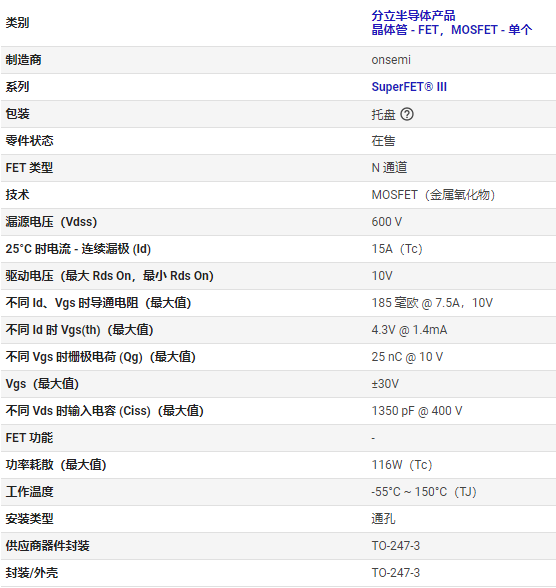Select the operating temperature range value
556x588 pixels.
point(424,492)
